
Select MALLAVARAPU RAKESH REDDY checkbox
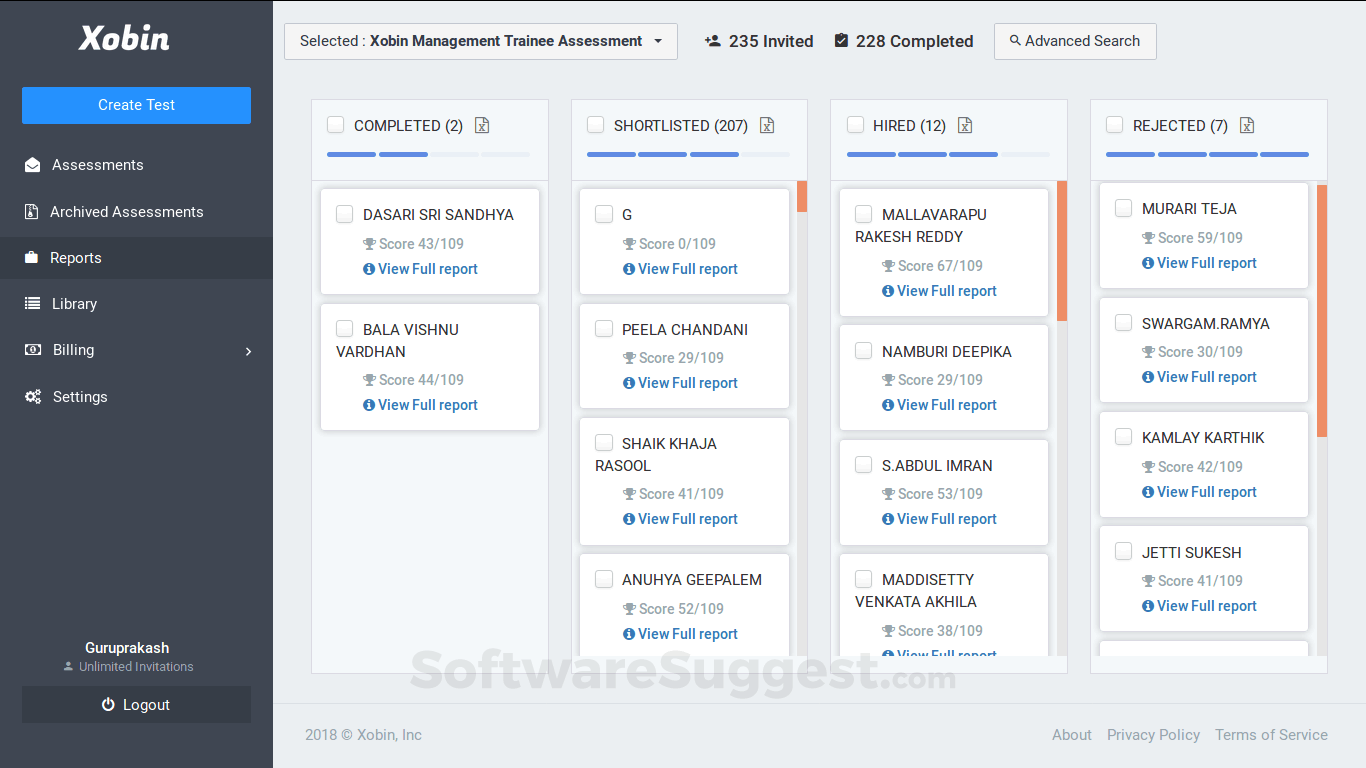(864, 214)
